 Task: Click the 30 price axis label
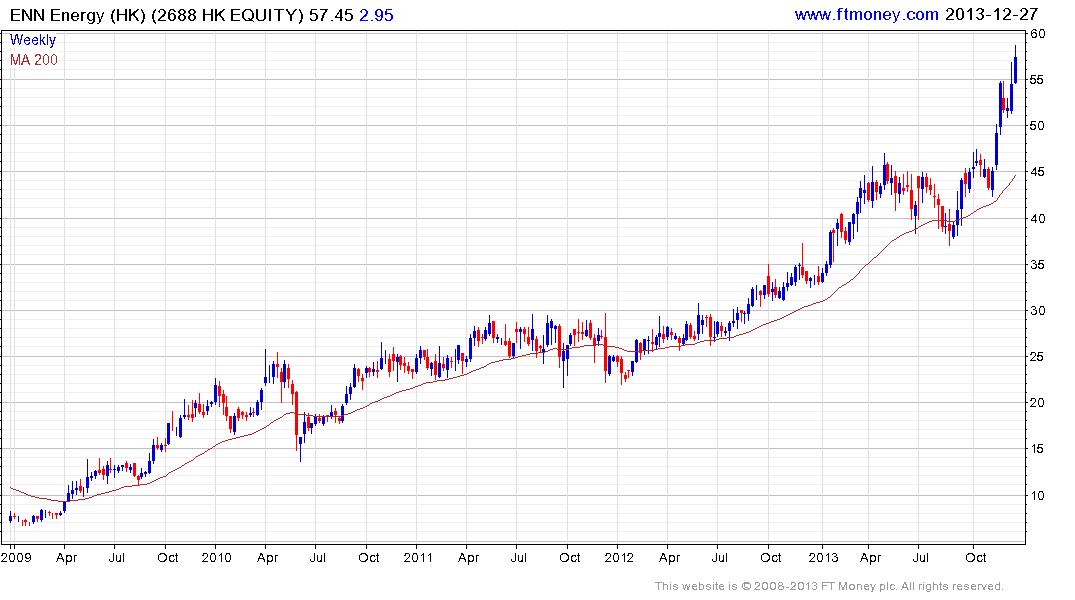tap(1037, 311)
